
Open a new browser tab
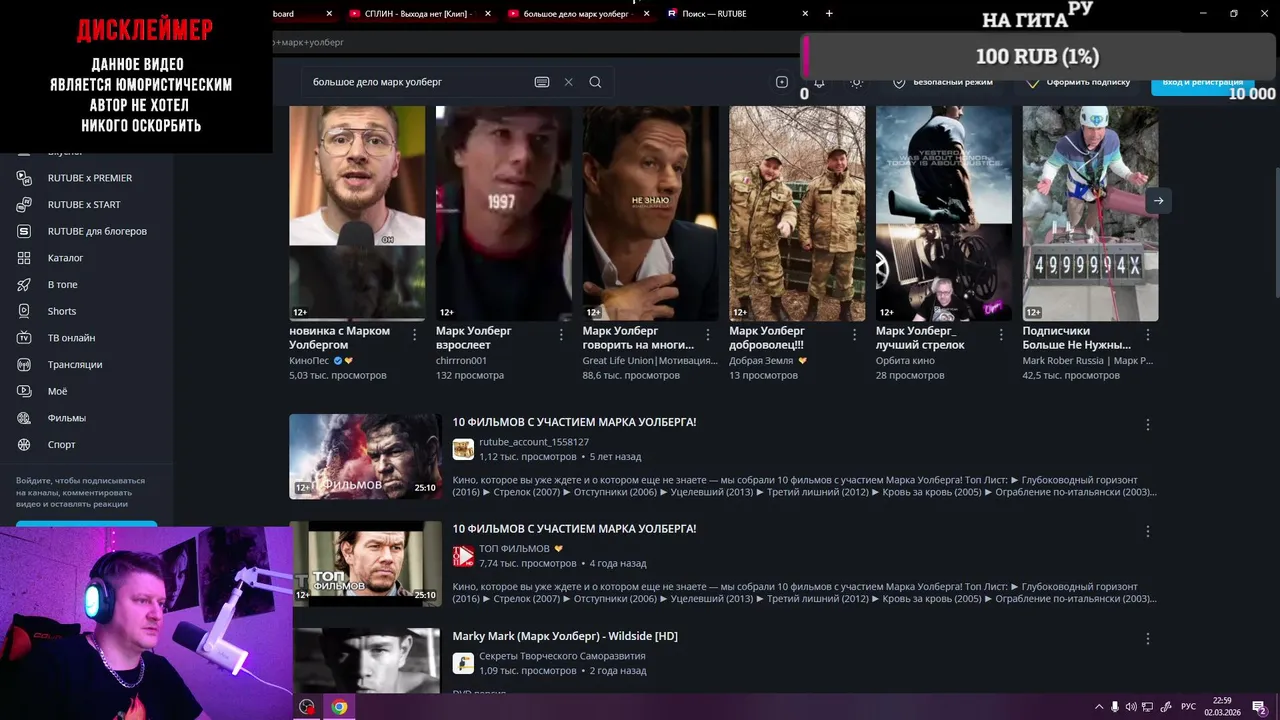[829, 14]
